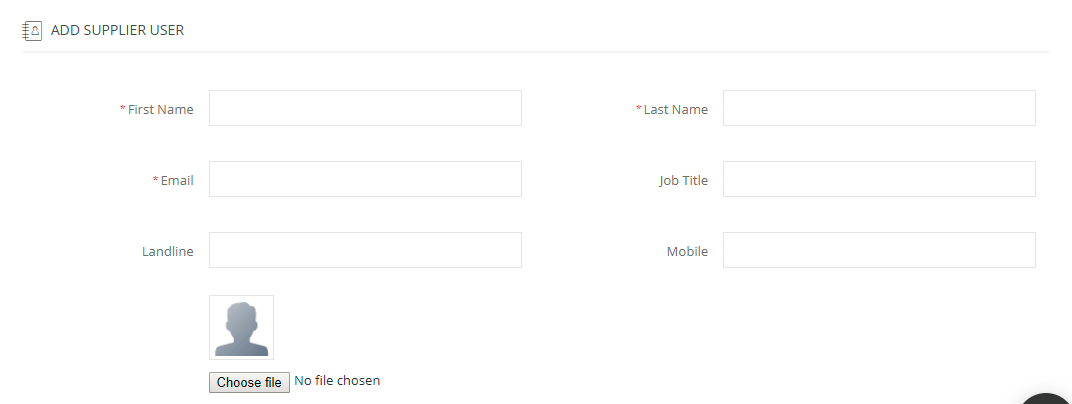
Task: Click inside the Email input field
Action: click(365, 179)
